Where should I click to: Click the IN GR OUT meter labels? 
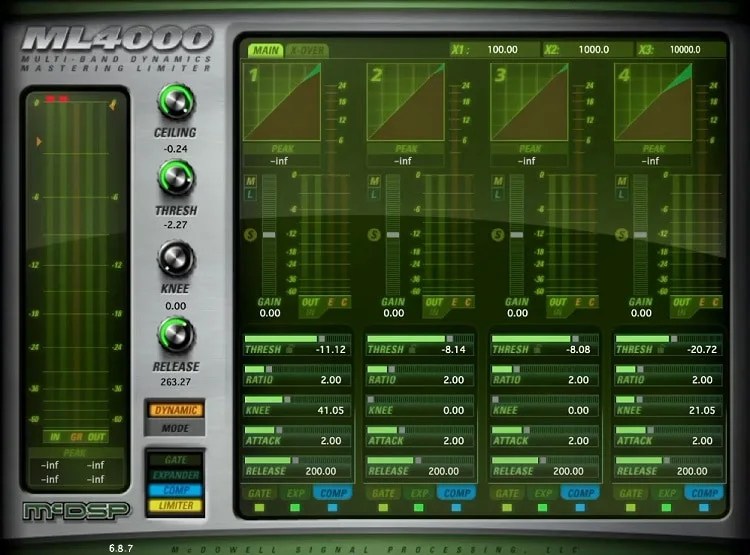click(77, 437)
